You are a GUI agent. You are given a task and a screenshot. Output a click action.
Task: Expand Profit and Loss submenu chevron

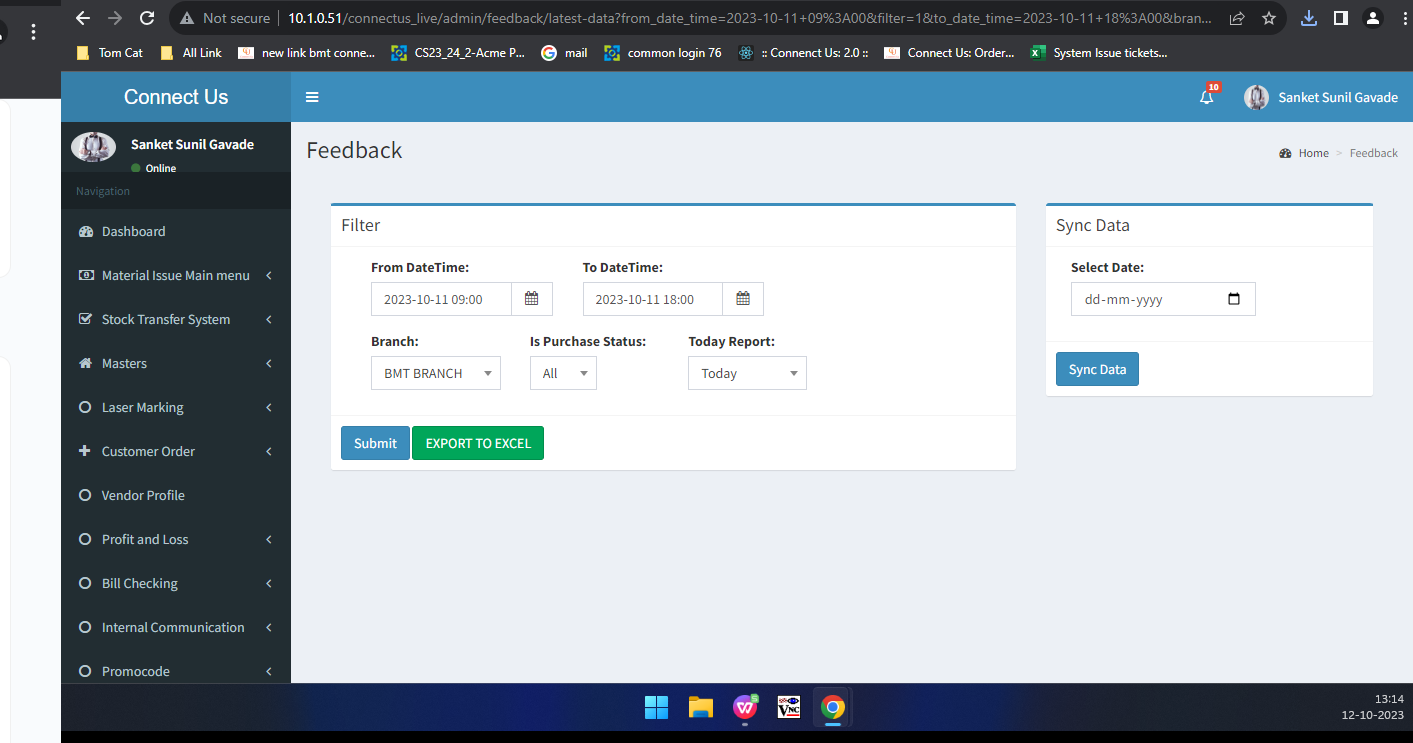[x=268, y=539]
